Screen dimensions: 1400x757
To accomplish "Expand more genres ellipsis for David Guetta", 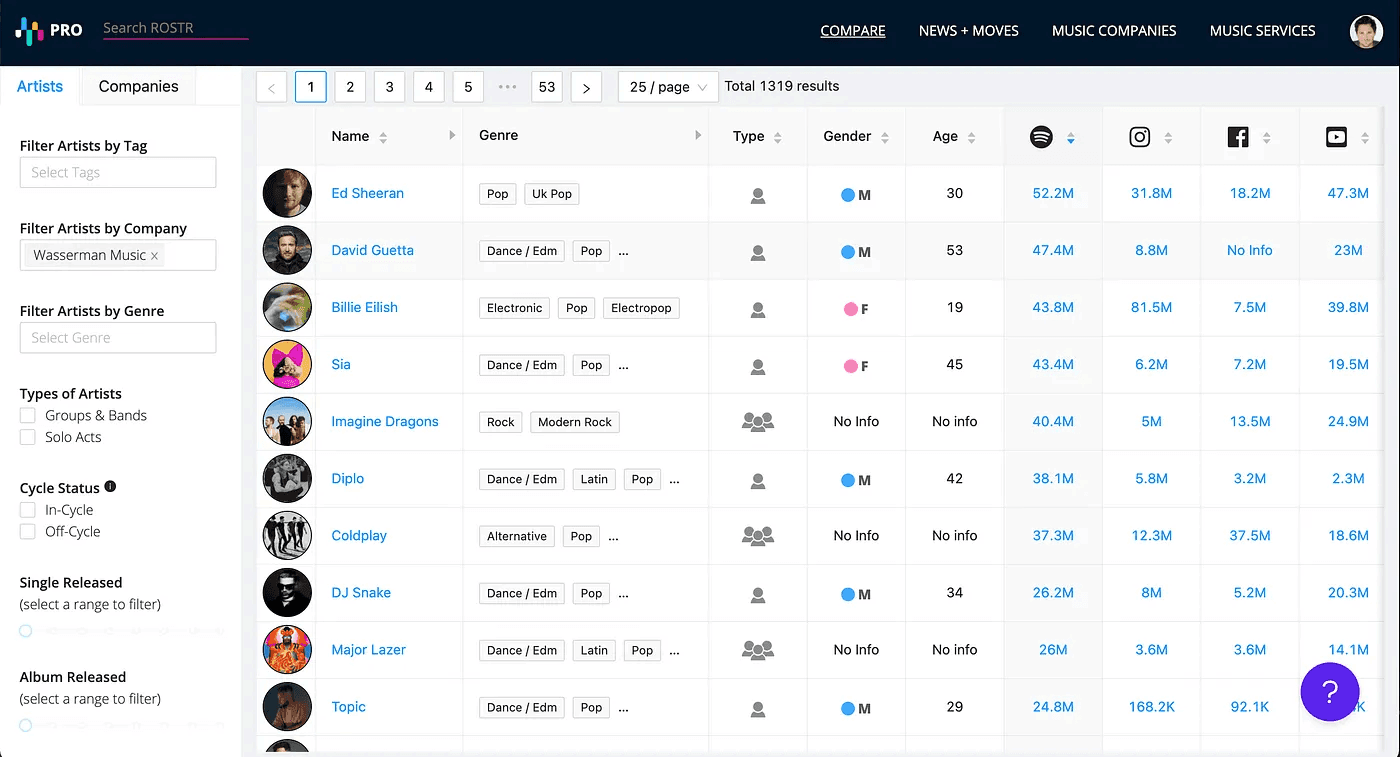I will coord(624,252).
